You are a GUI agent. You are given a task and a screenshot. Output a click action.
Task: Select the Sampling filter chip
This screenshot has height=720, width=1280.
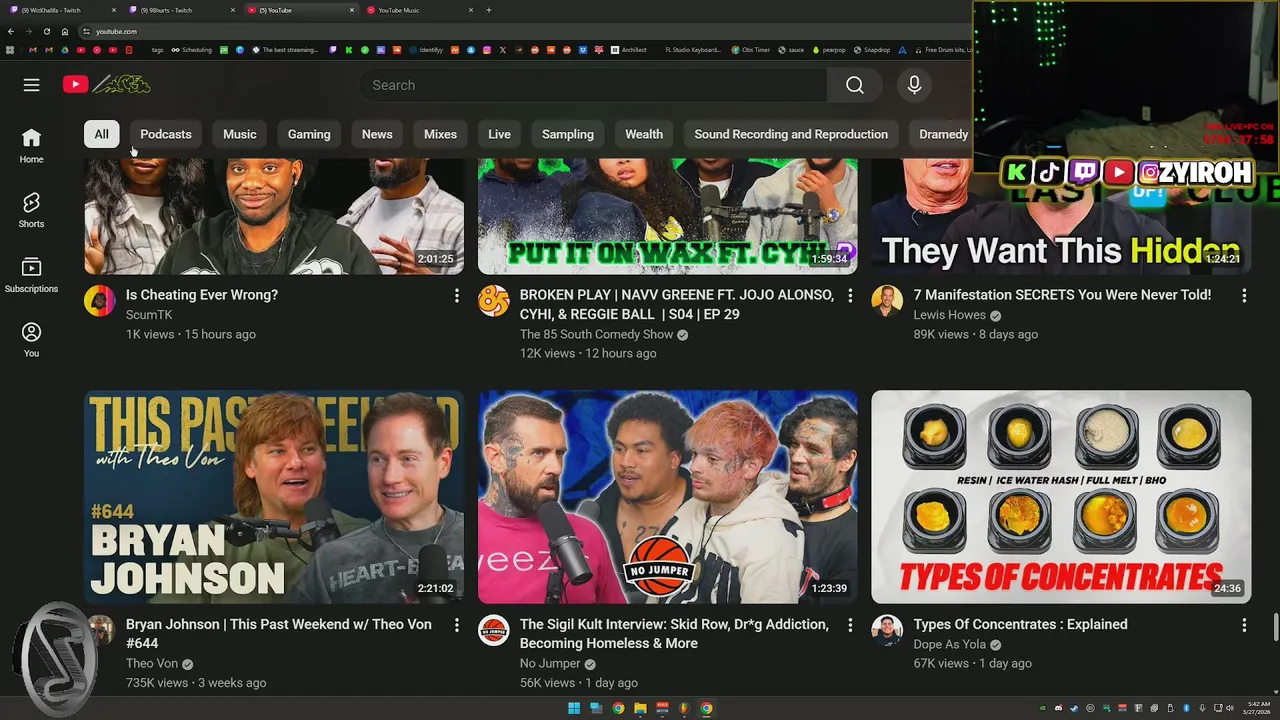[x=568, y=134]
